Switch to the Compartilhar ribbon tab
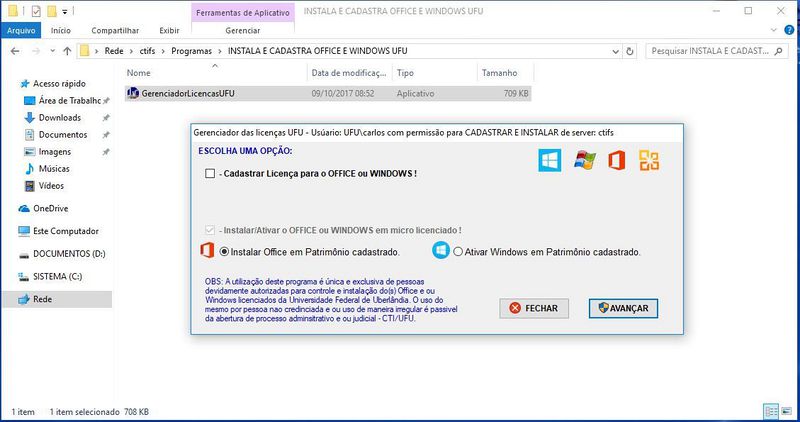The height and width of the screenshot is (422, 800). (x=115, y=31)
